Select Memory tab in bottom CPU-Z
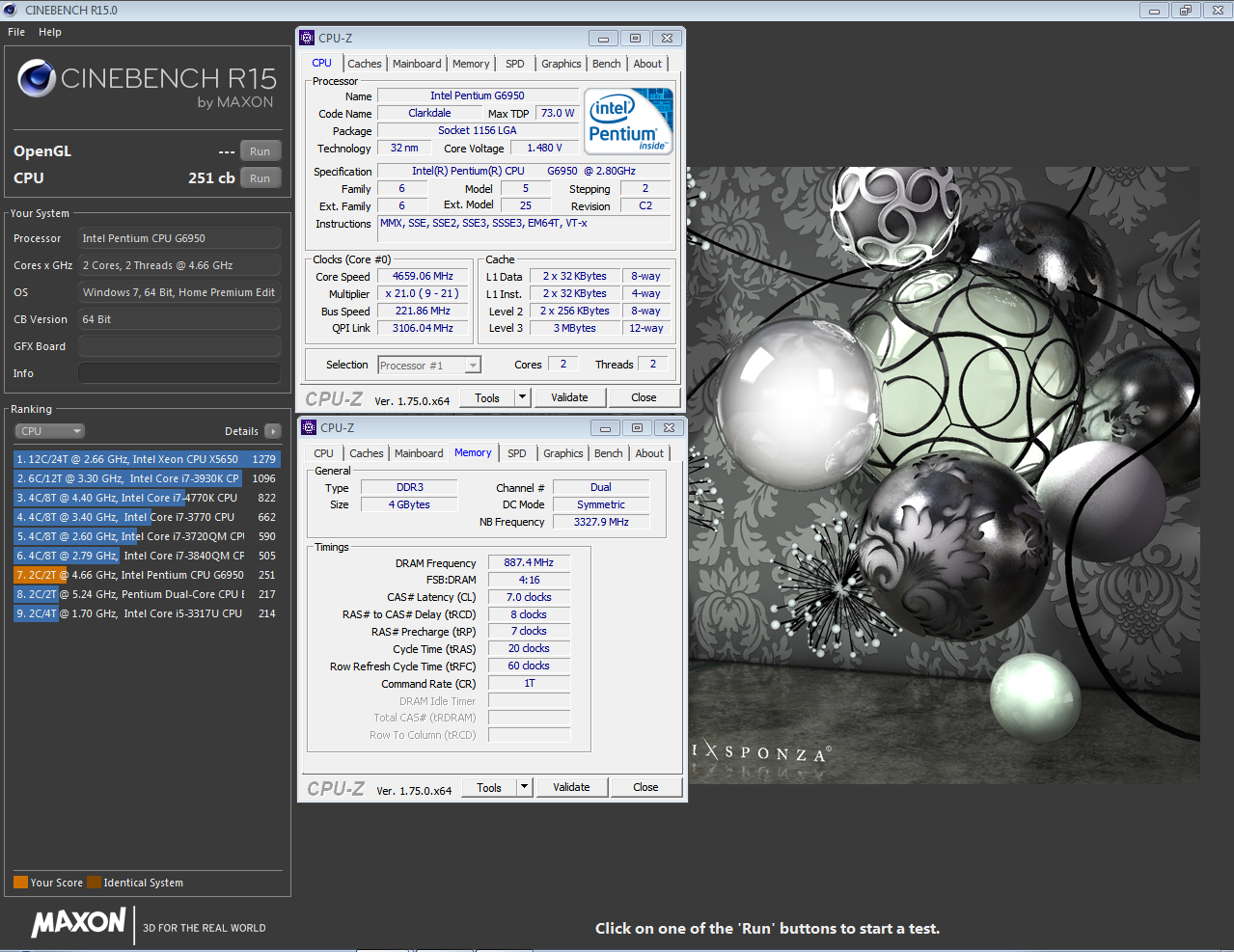Image resolution: width=1234 pixels, height=952 pixels. pyautogui.click(x=473, y=452)
